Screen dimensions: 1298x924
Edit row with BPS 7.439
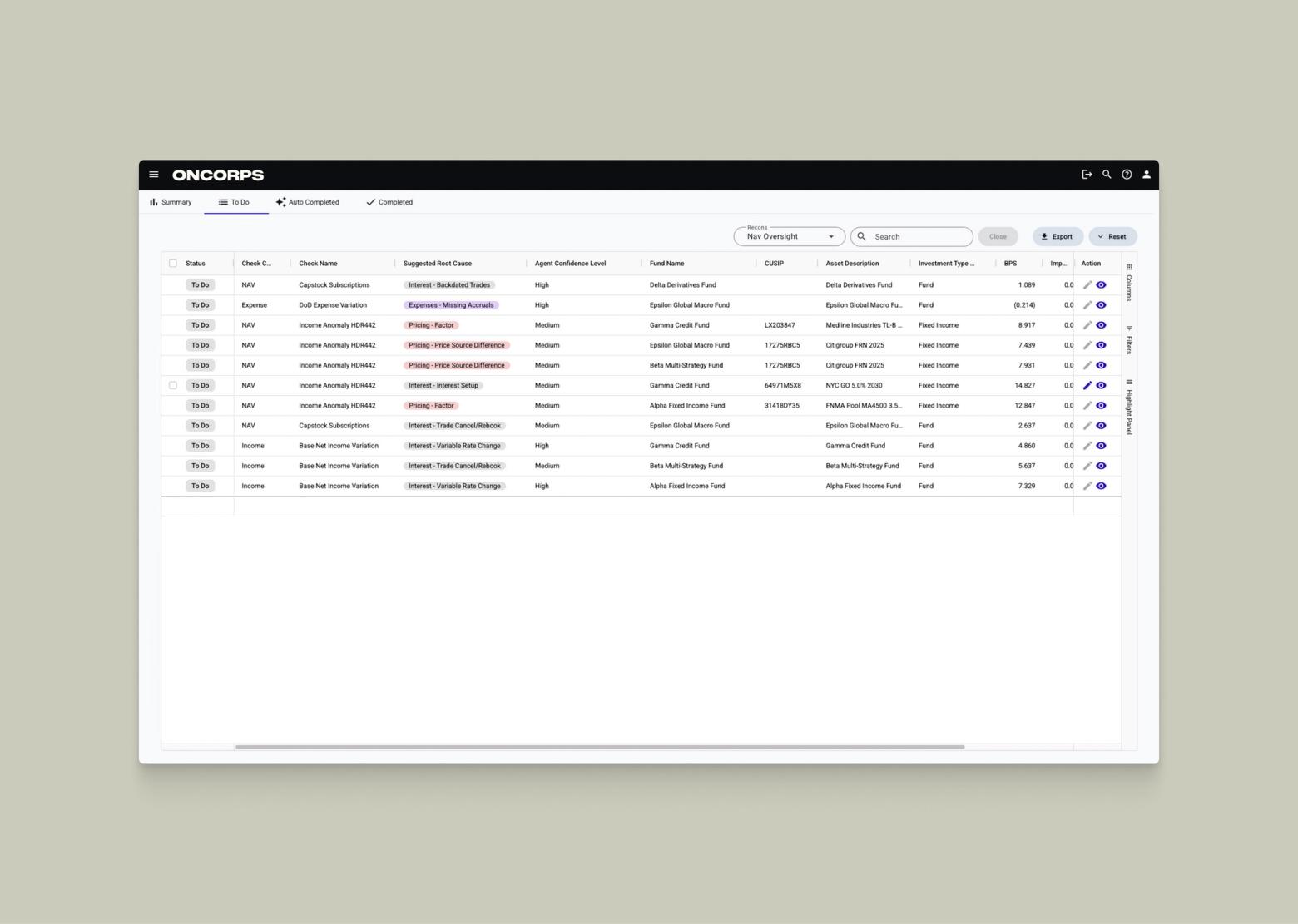(x=1087, y=345)
